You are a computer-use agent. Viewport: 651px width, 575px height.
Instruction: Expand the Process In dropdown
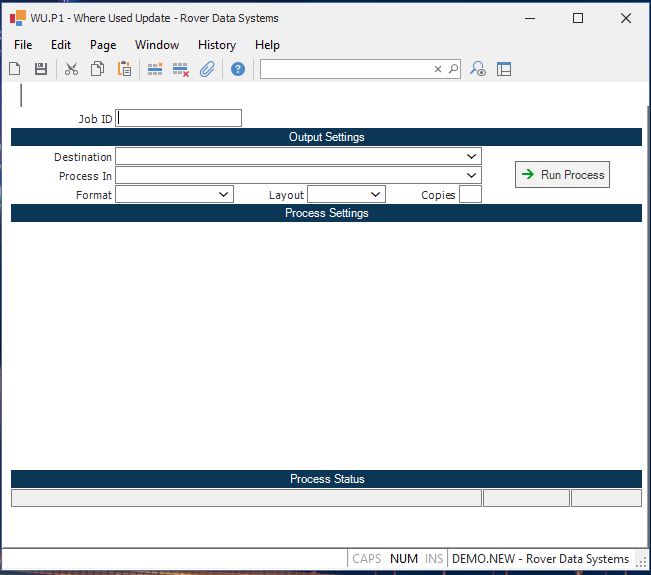(471, 176)
